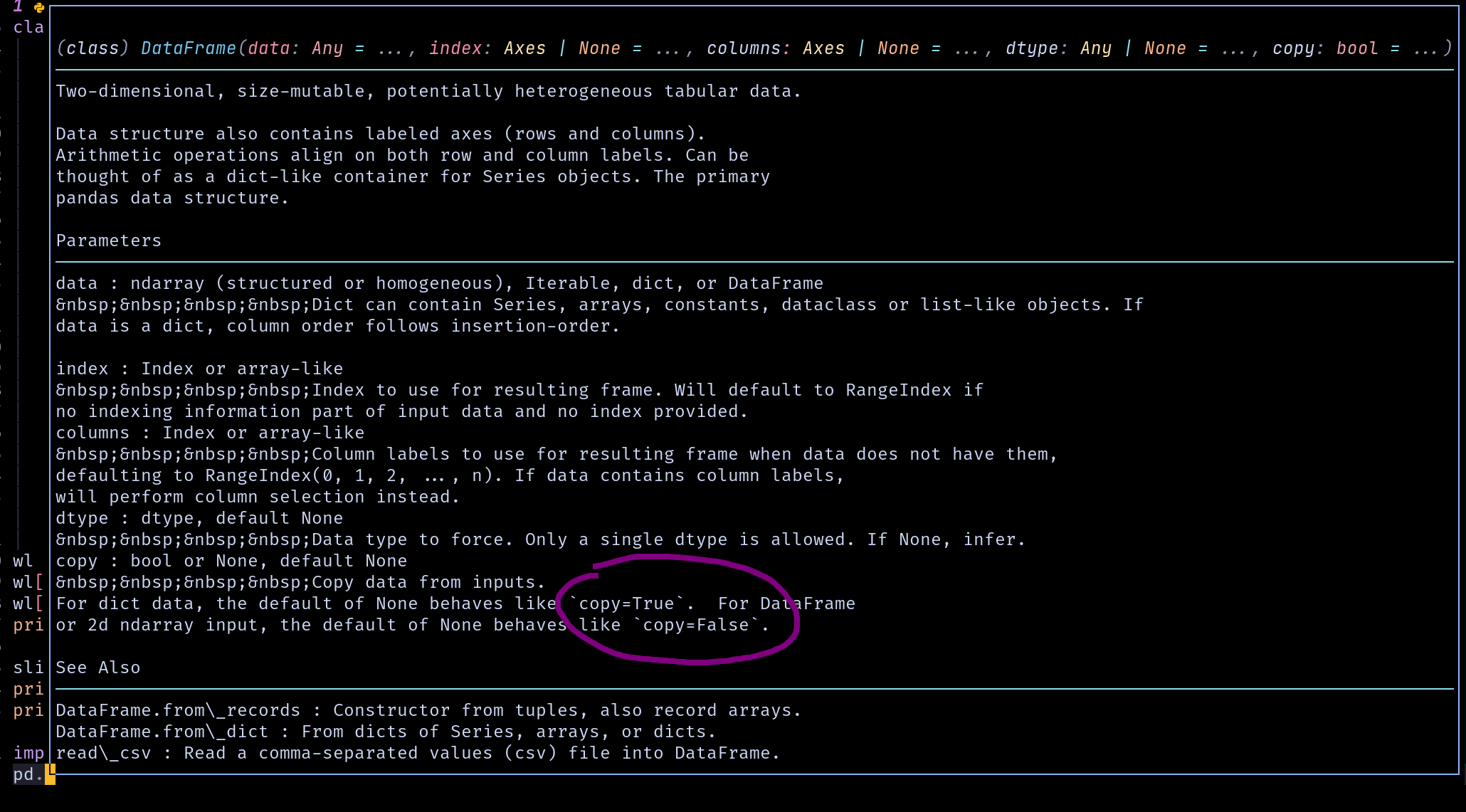Click the truncated import statement at left edge
Screen dimensions: 1466x812
[x=28, y=753]
